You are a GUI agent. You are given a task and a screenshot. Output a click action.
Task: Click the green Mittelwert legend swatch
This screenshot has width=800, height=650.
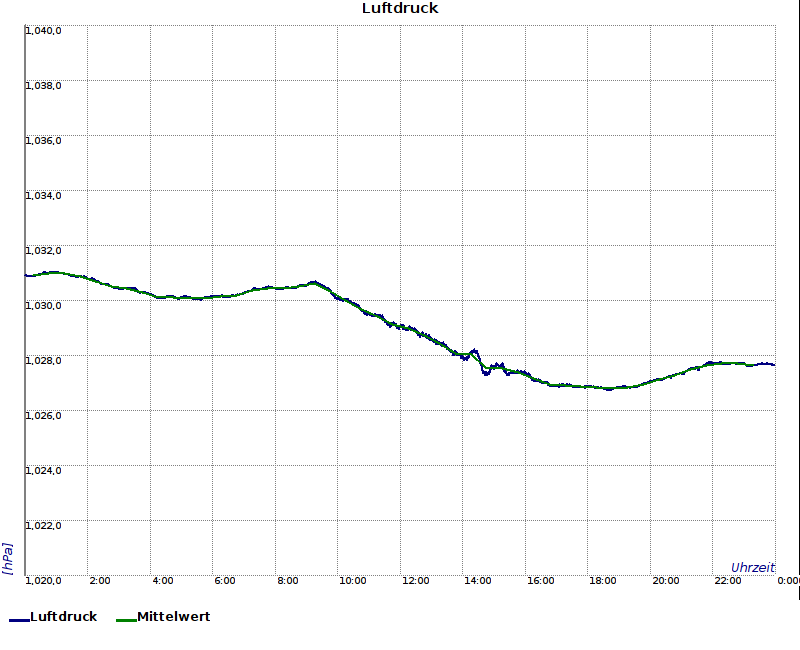pos(127,620)
